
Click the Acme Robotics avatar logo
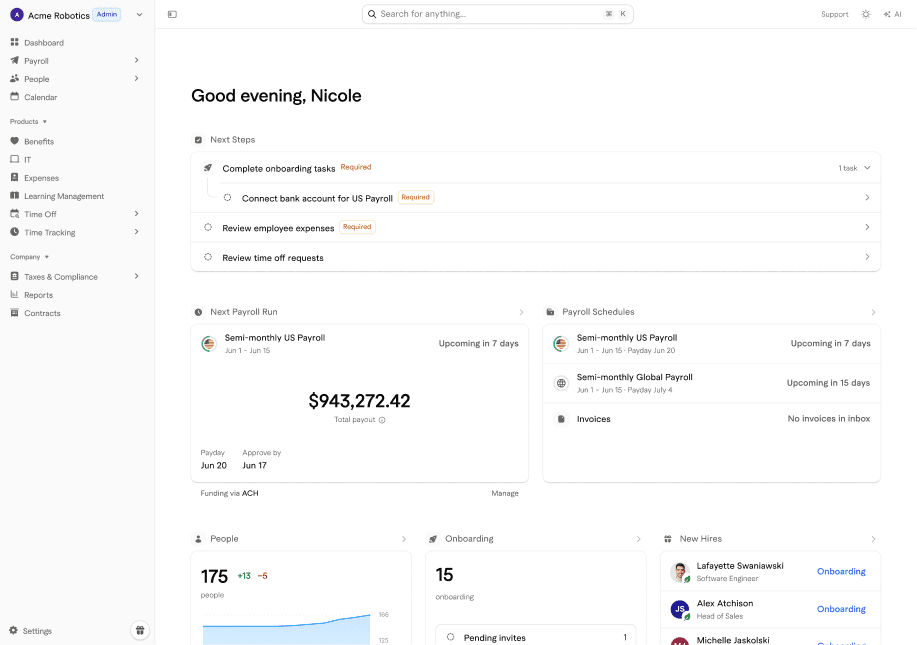17,15
